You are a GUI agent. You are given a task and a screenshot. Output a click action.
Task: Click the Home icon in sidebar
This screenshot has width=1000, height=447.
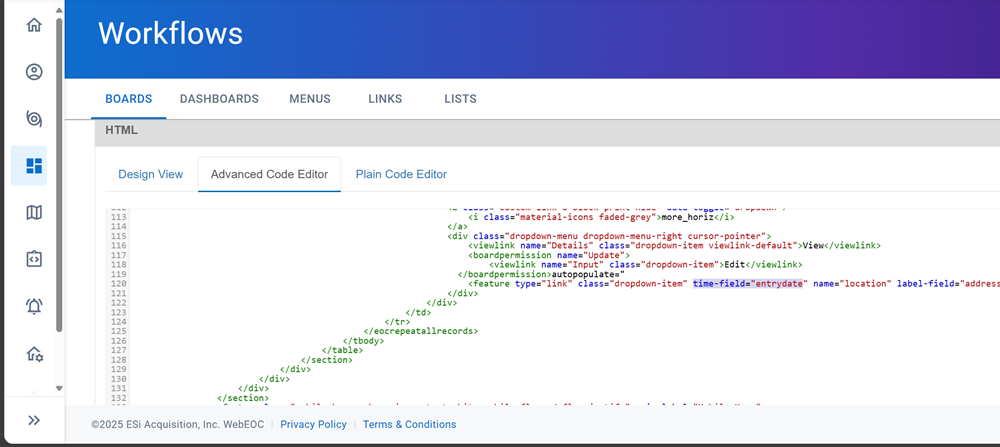pos(34,25)
